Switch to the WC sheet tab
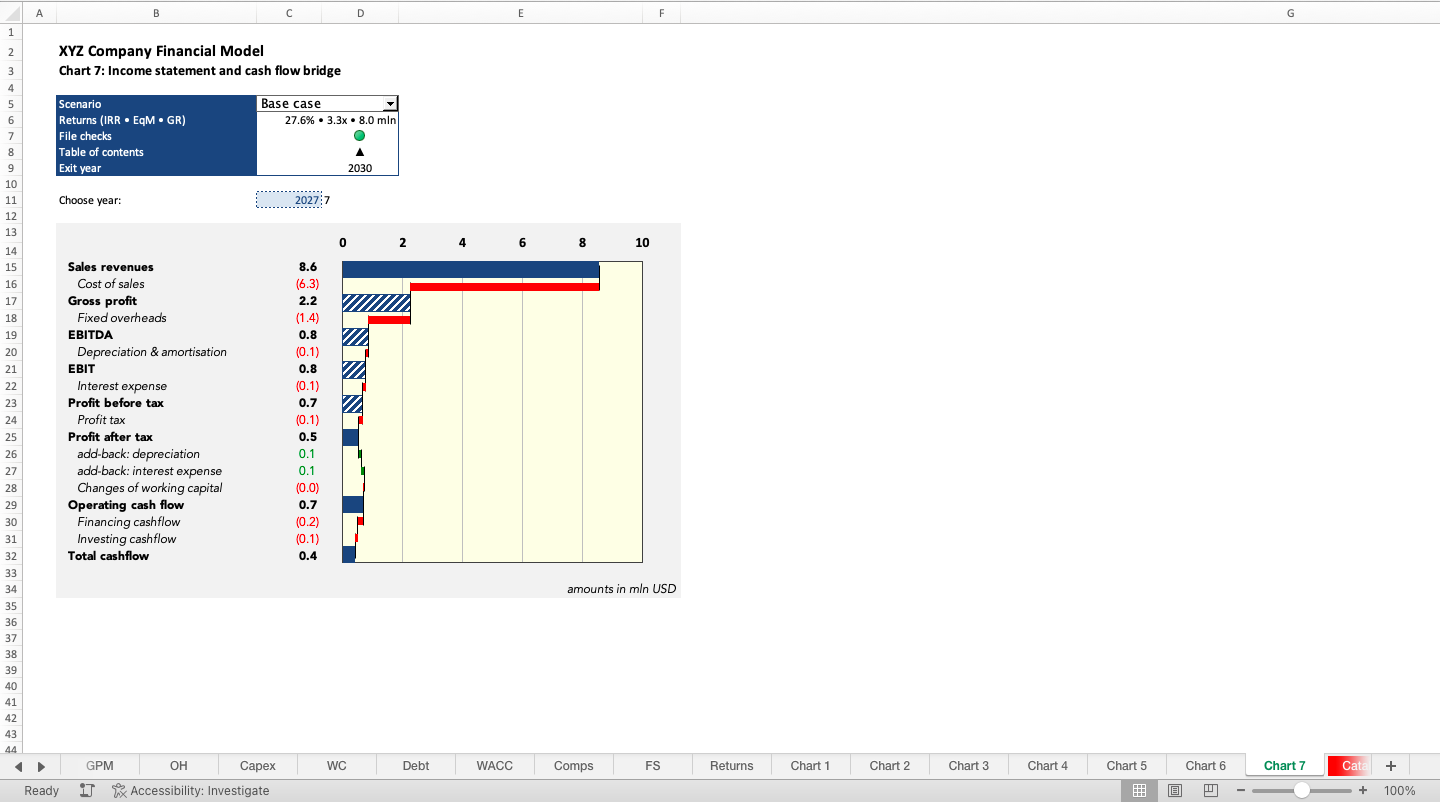The image size is (1440, 802). coord(337,766)
